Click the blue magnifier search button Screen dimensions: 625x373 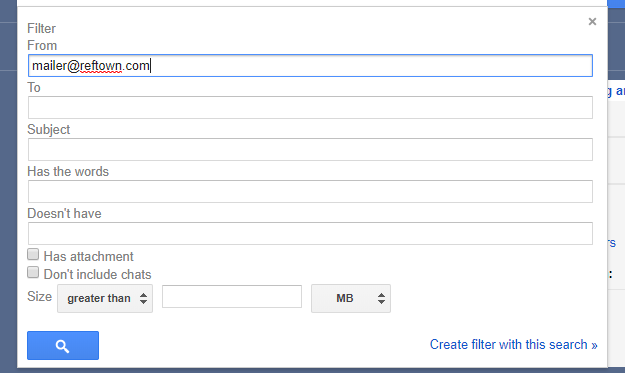tap(63, 346)
